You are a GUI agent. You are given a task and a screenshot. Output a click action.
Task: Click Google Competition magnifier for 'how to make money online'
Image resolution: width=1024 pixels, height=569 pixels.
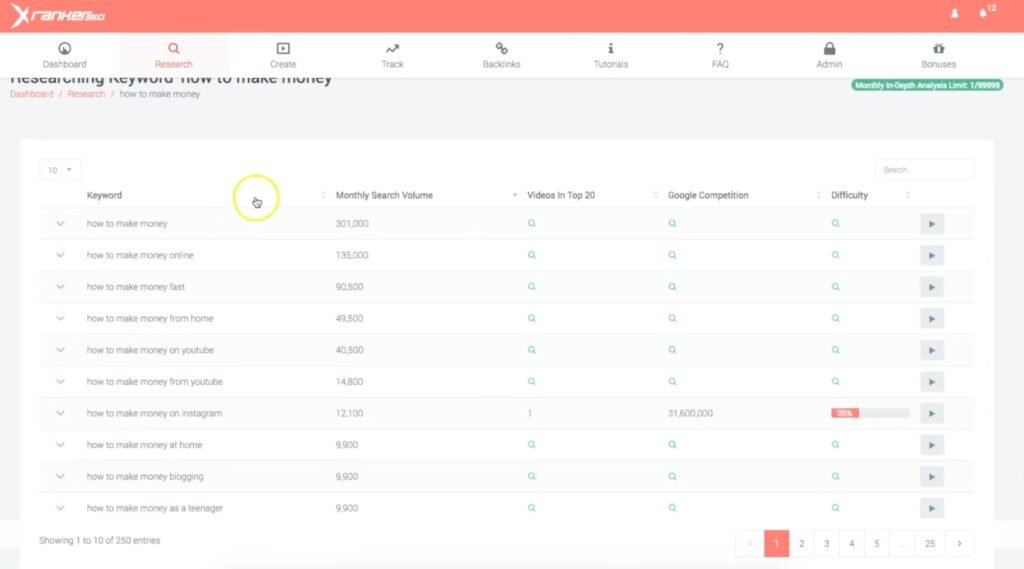tap(672, 255)
